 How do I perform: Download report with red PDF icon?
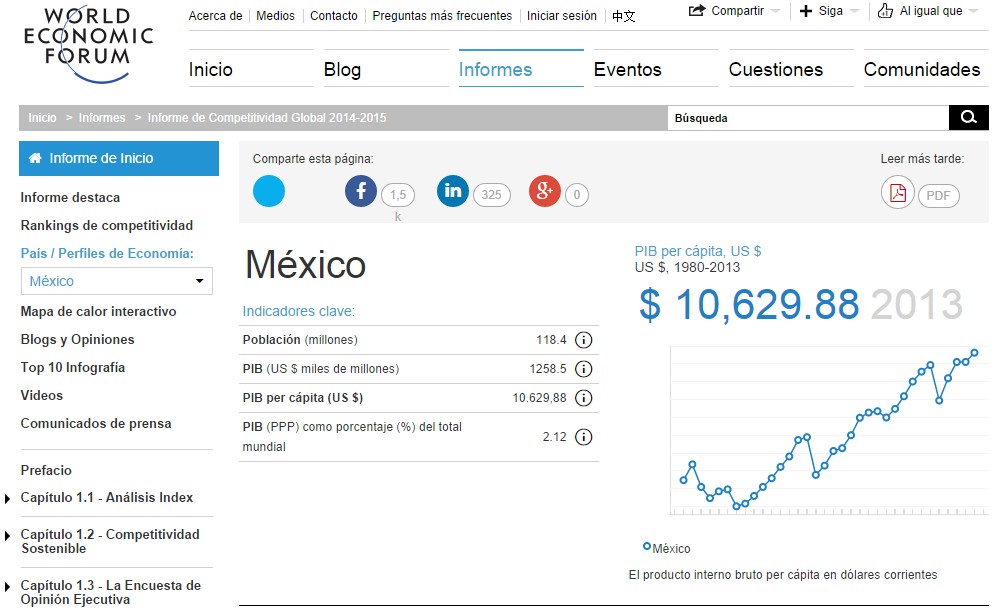898,192
